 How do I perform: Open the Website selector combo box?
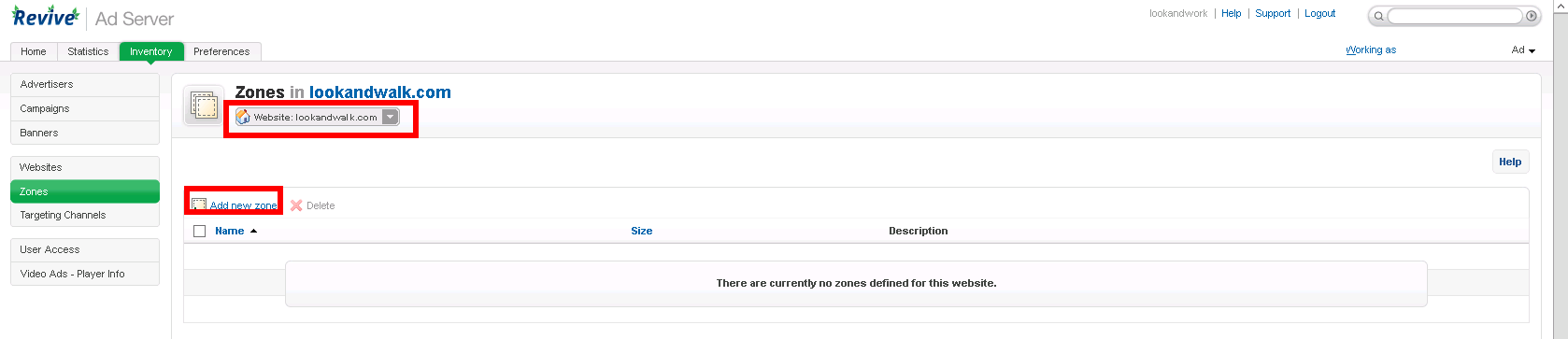[x=317, y=117]
